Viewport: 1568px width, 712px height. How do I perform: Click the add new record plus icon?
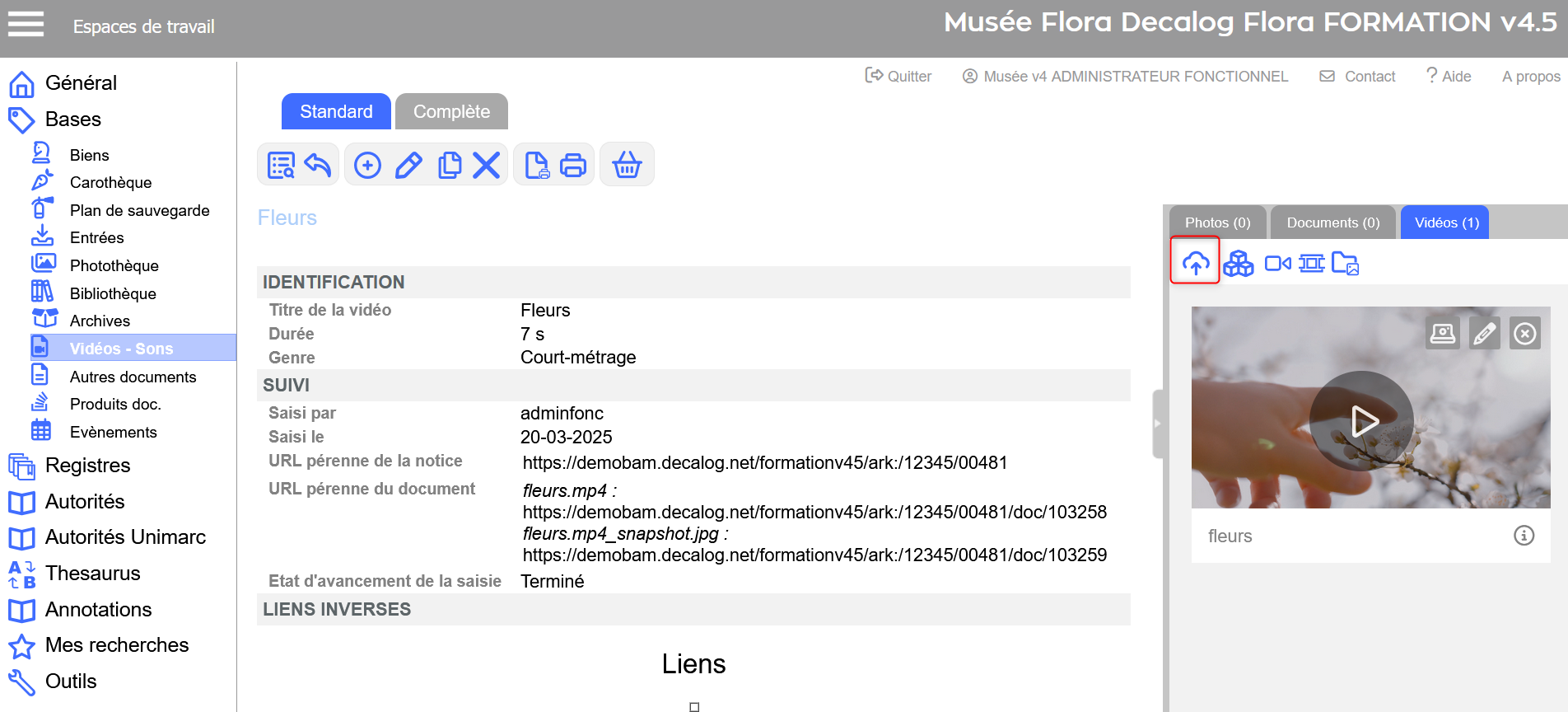(367, 166)
